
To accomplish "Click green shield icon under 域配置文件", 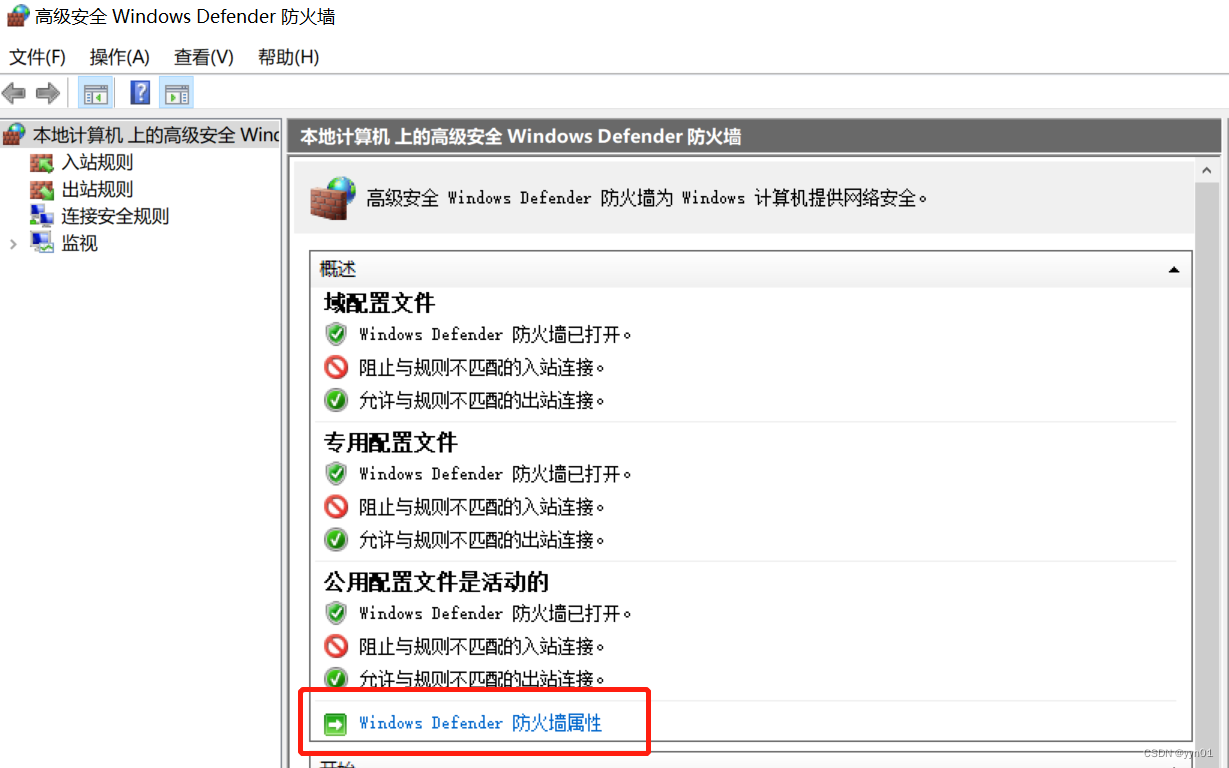I will (x=336, y=334).
